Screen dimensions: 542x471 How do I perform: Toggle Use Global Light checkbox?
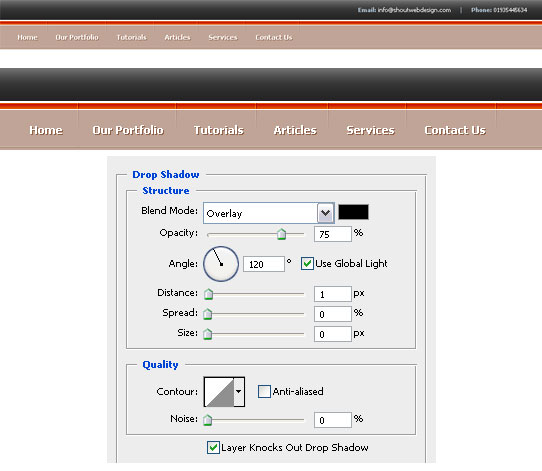(x=307, y=263)
